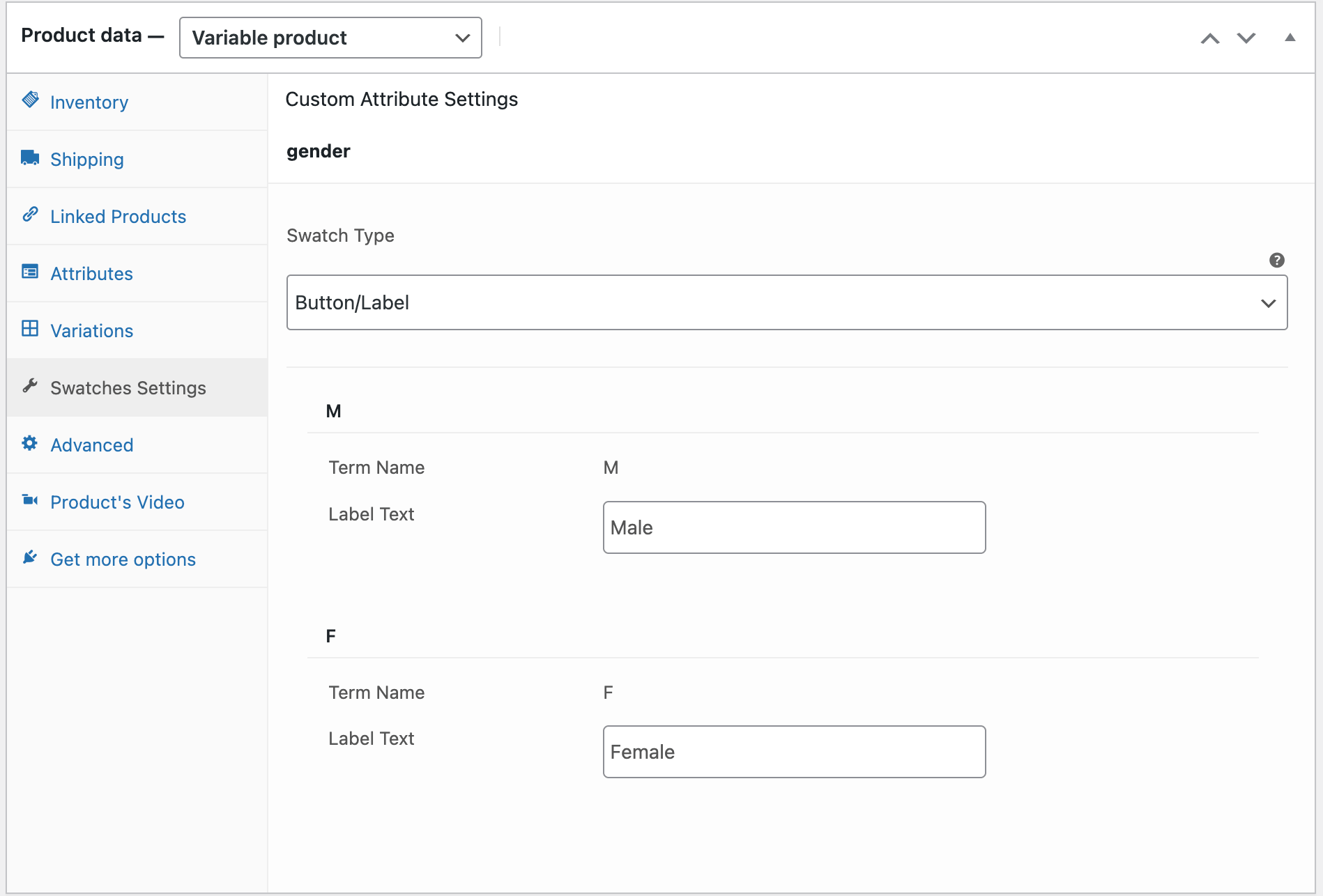Viewport: 1323px width, 896px height.
Task: Open the Variable product type dropdown
Action: click(330, 38)
